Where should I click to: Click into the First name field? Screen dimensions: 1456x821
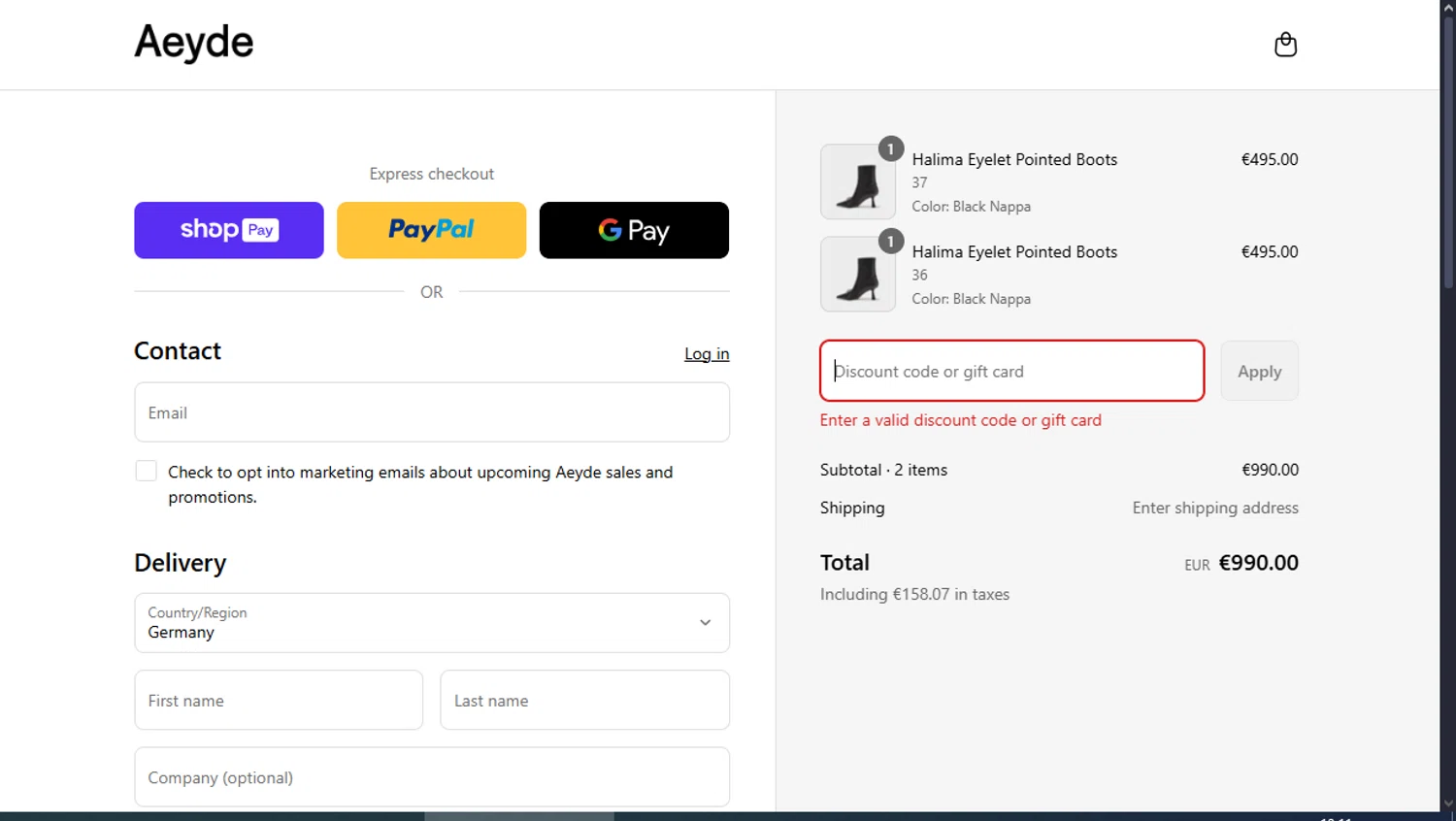pyautogui.click(x=279, y=700)
